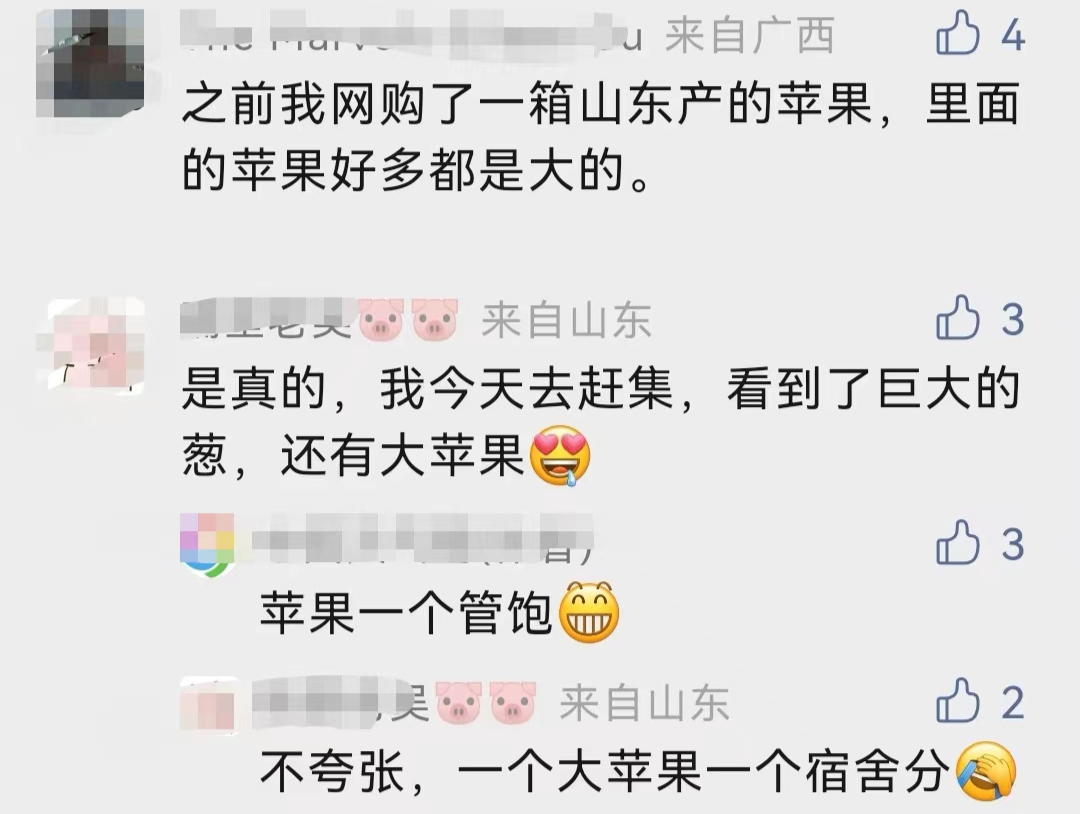Open the avatar of the Guangxi commenter

(x=90, y=63)
